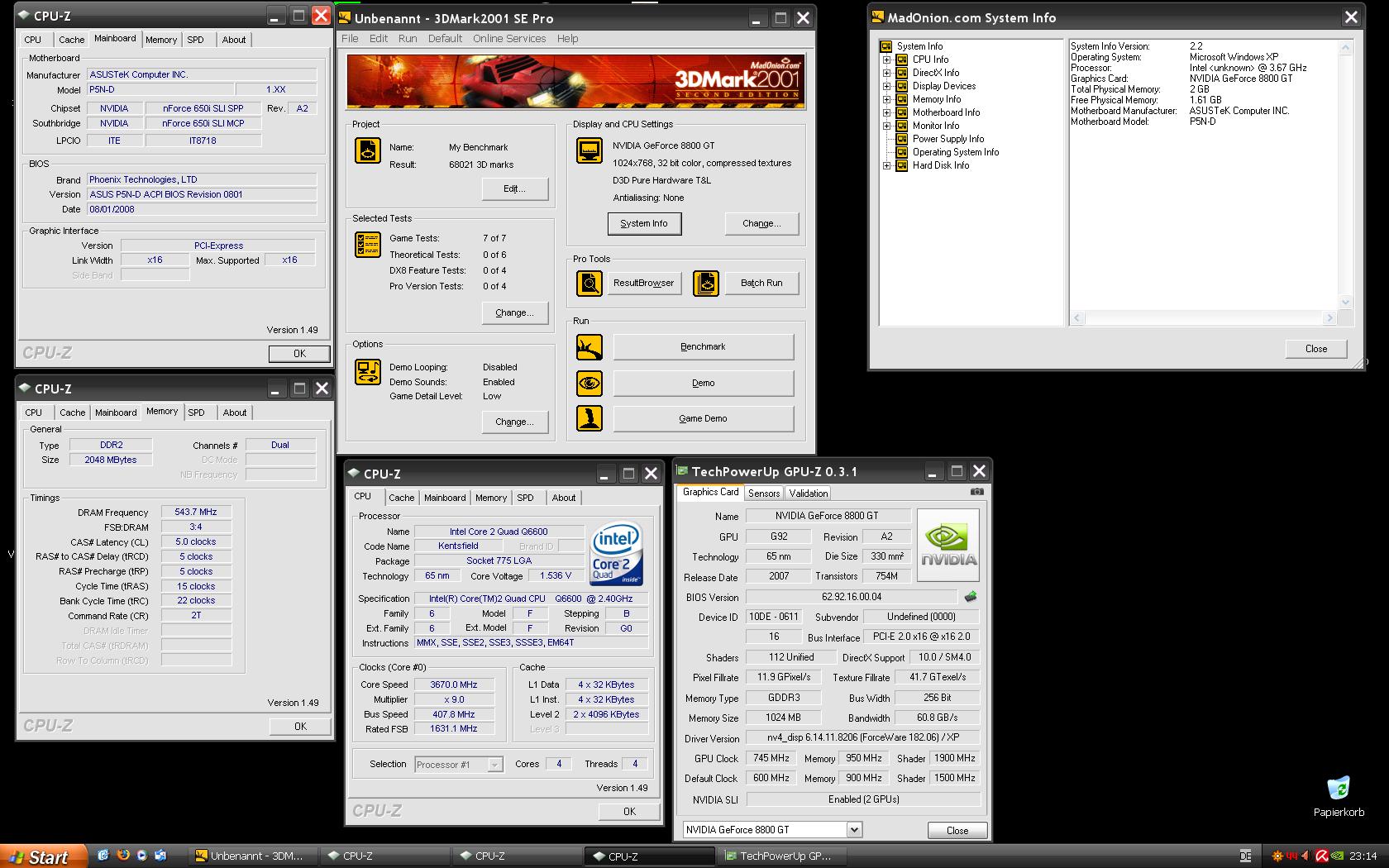Image resolution: width=1389 pixels, height=868 pixels.
Task: Open the Online Services menu
Action: [509, 38]
